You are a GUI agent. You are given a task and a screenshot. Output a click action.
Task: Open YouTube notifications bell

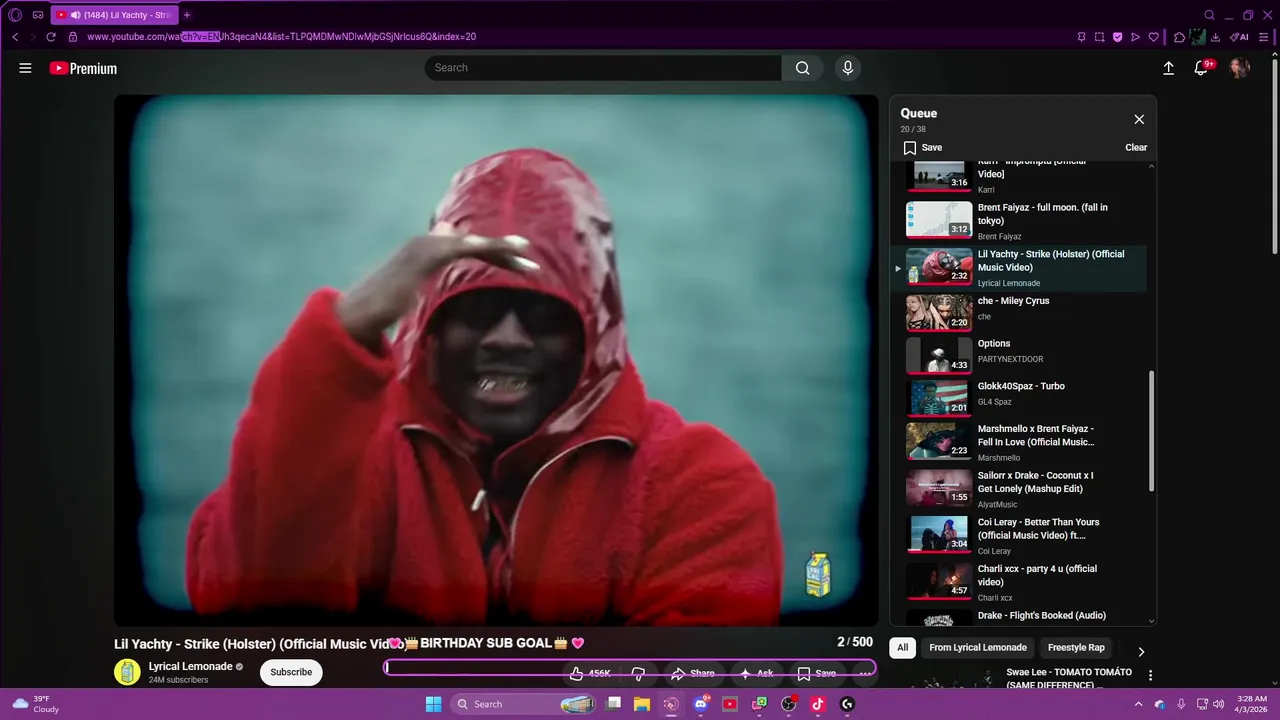(1202, 68)
